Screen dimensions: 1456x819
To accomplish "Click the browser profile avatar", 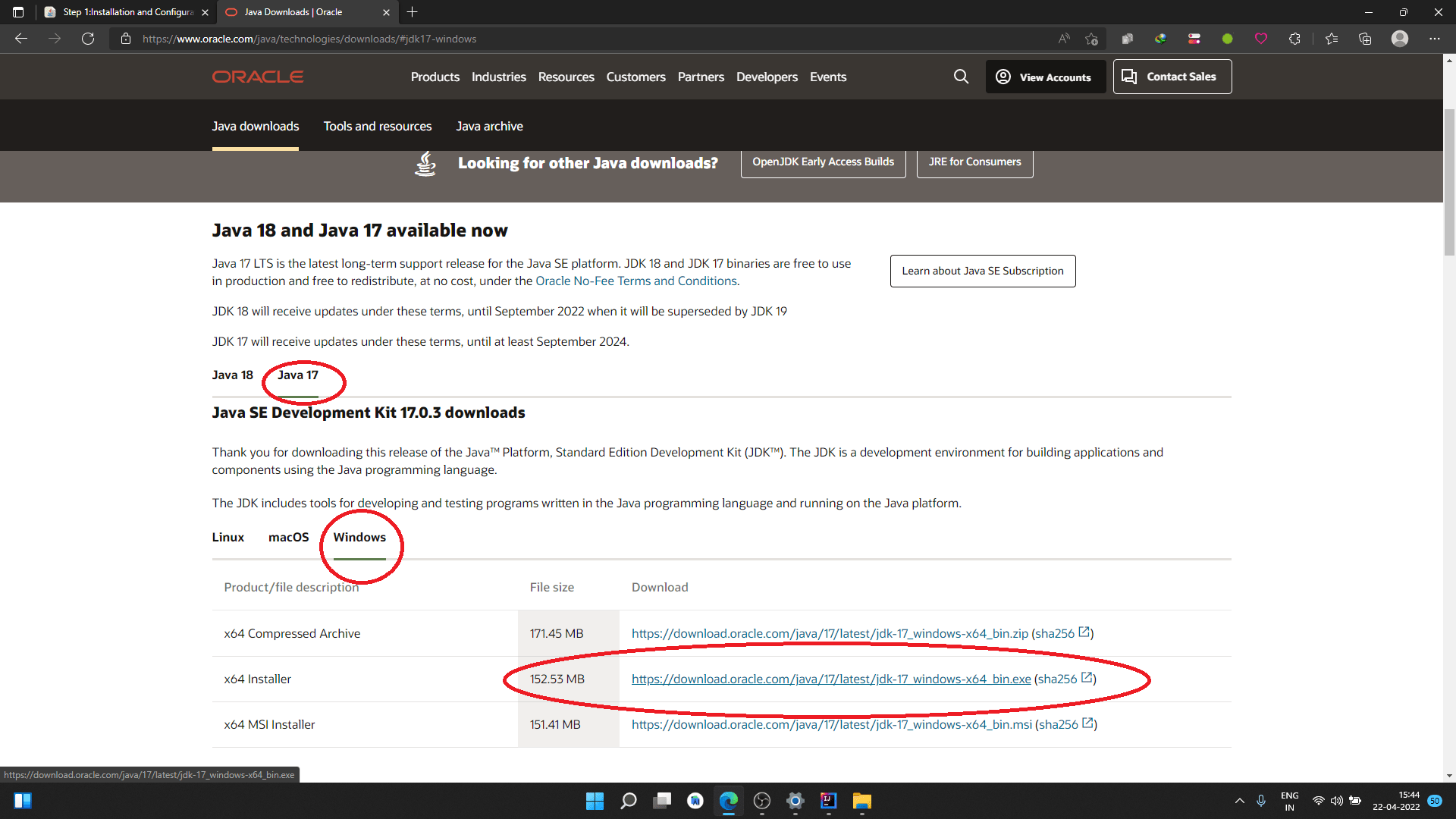I will 1400,39.
